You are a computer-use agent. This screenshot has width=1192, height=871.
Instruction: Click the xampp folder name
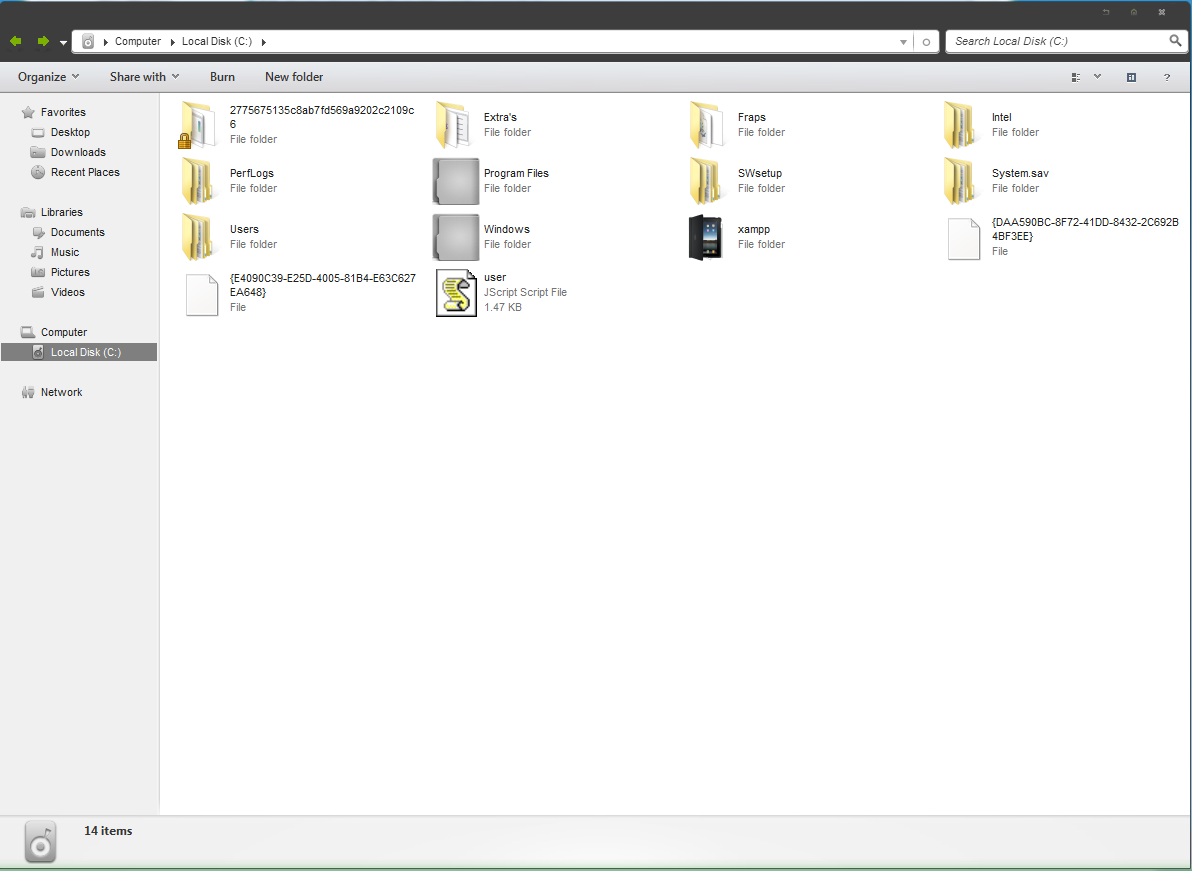click(x=753, y=230)
